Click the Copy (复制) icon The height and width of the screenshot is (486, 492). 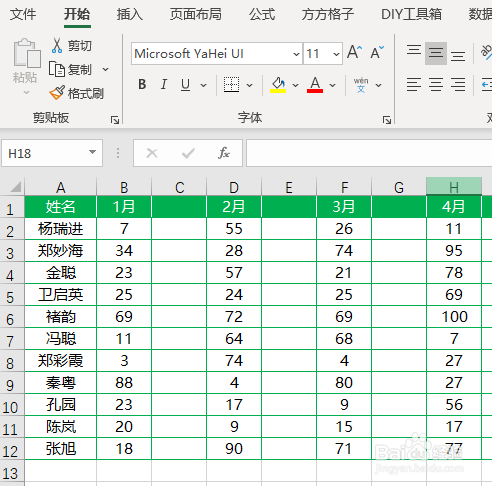coord(57,69)
